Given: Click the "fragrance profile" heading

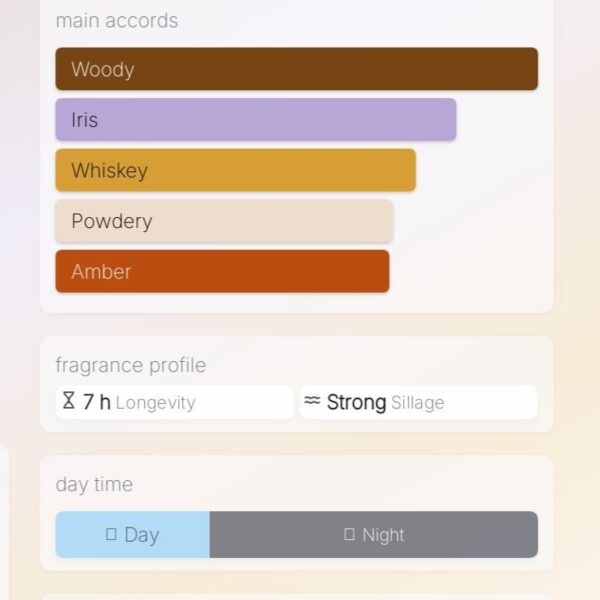Looking at the screenshot, I should pos(130,365).
